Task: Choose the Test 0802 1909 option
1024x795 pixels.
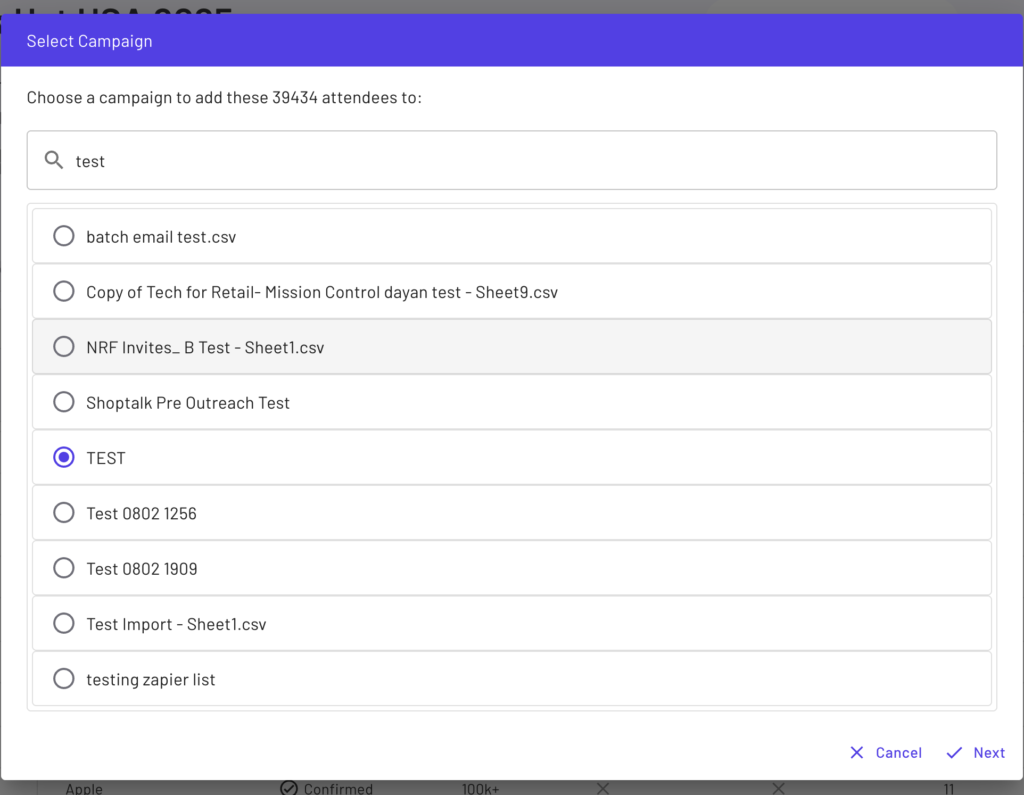Action: (63, 568)
